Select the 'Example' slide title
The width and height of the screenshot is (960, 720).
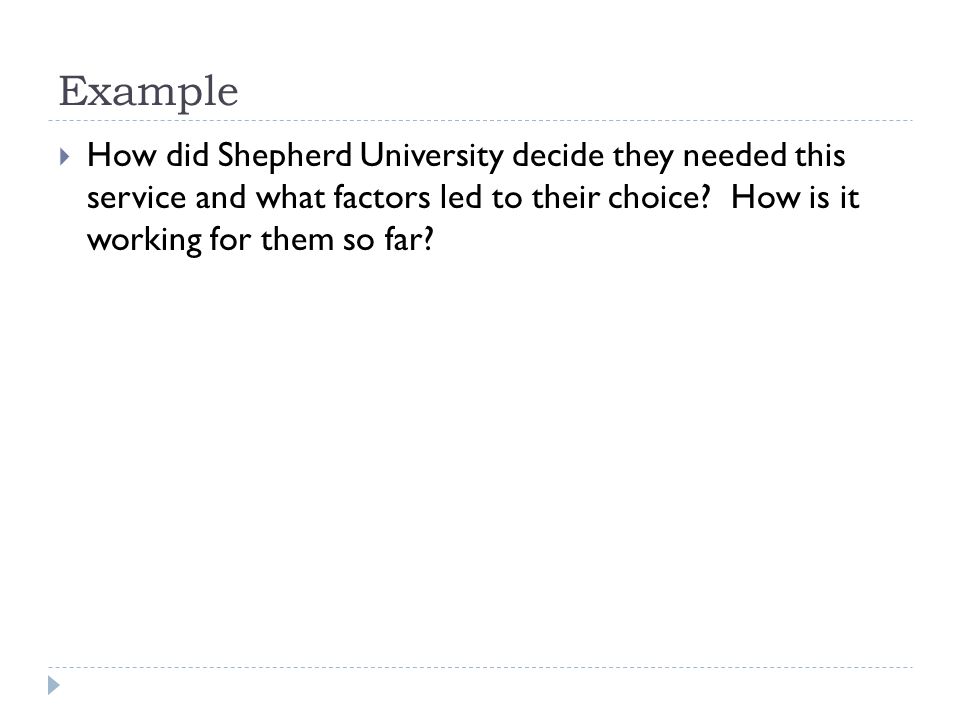tap(149, 92)
